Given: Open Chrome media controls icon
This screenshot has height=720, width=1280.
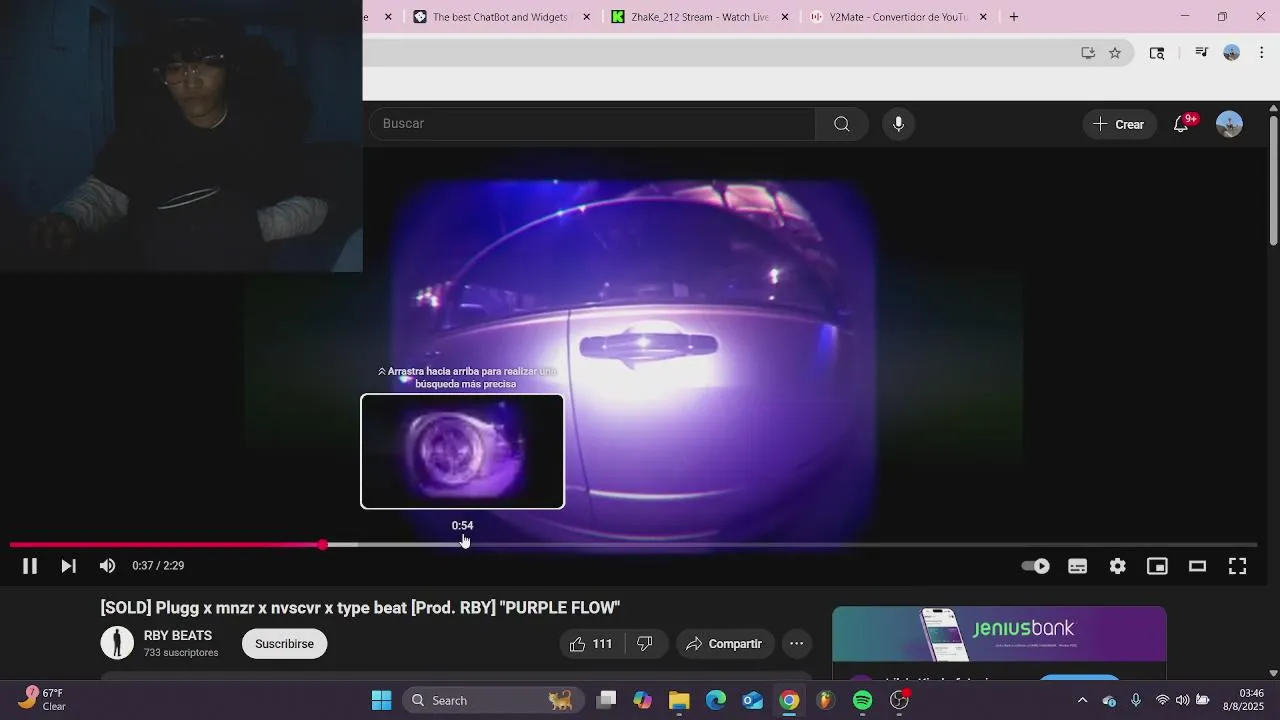Looking at the screenshot, I should tap(1202, 53).
